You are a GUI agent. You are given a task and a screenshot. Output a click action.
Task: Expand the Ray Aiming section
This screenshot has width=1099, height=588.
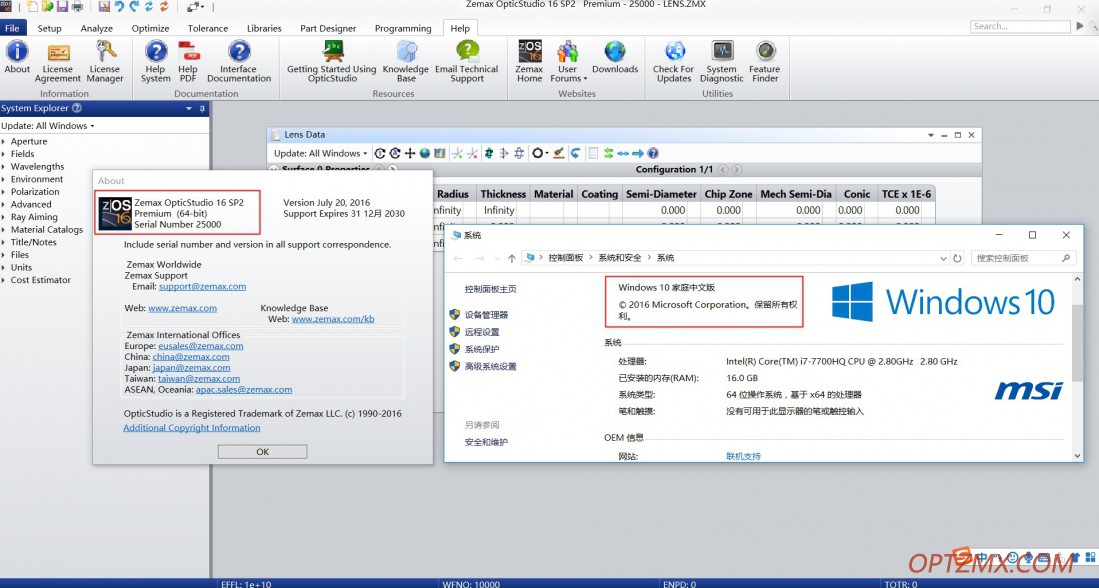coord(4,217)
